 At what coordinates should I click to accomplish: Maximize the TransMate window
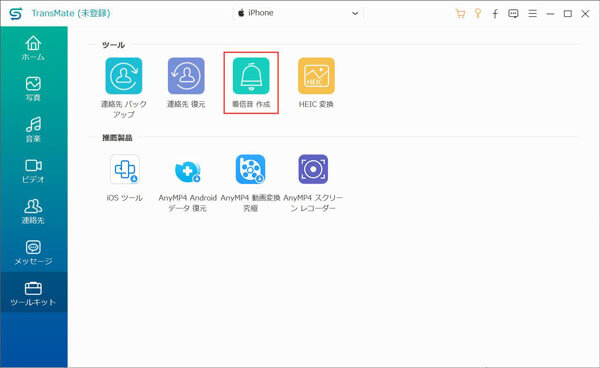point(568,14)
